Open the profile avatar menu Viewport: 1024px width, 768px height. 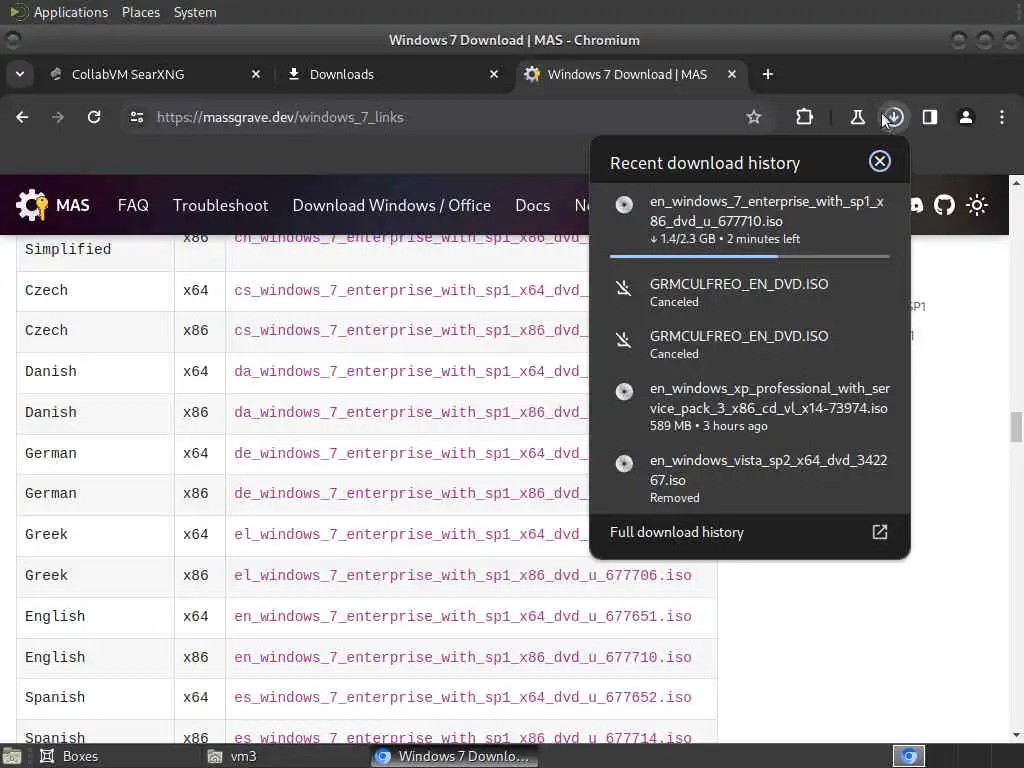(x=966, y=118)
